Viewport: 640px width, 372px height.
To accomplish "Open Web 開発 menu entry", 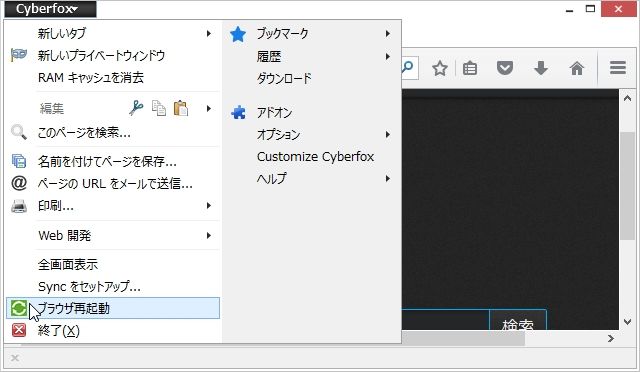I will [113, 235].
